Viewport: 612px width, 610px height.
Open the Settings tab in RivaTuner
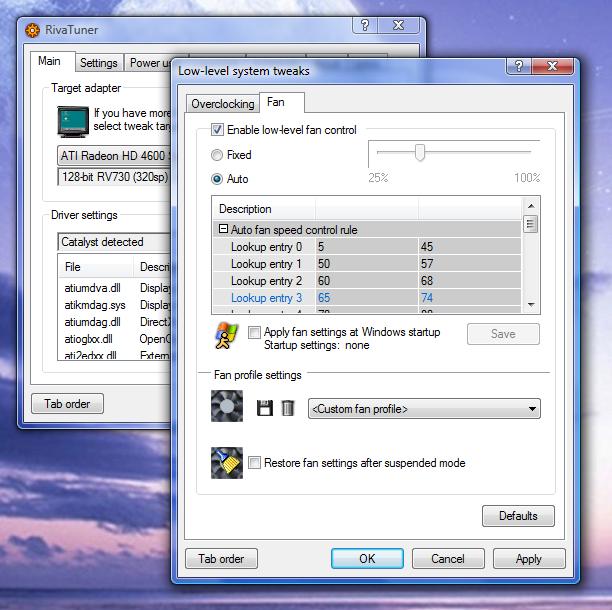click(x=98, y=63)
